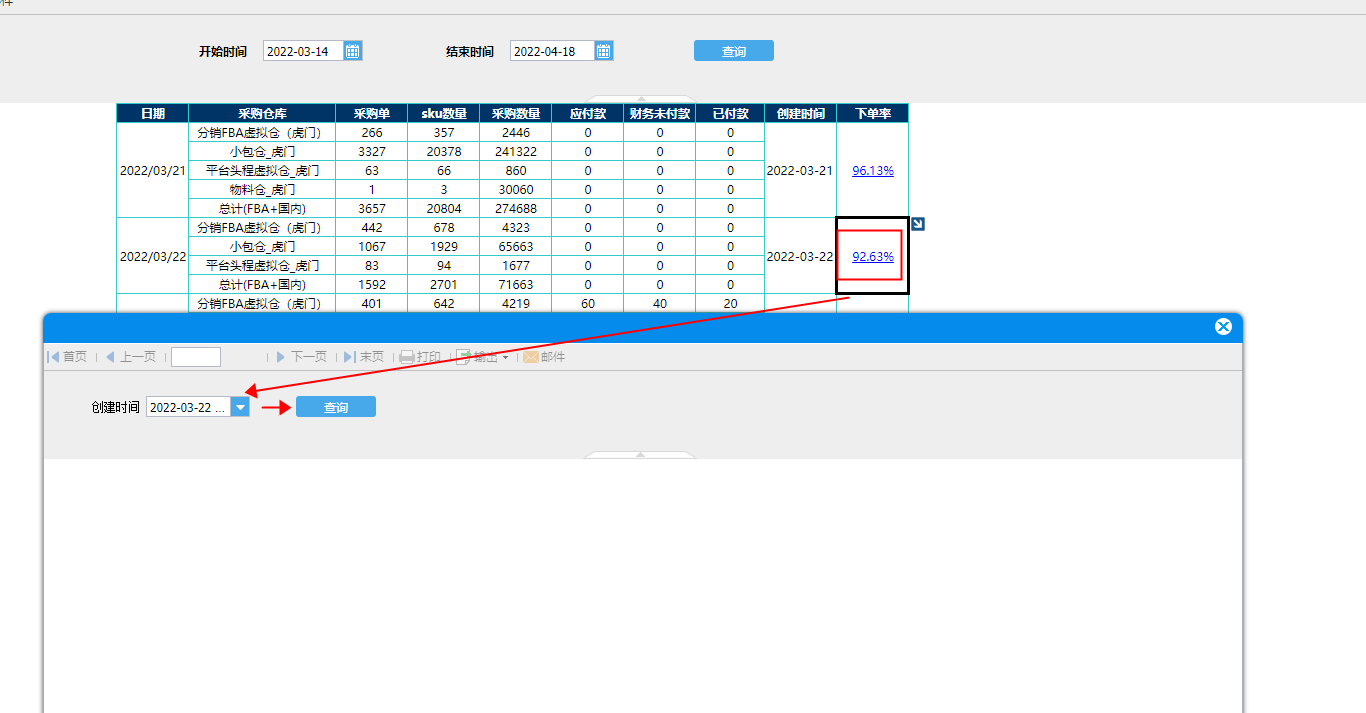1366x713 pixels.
Task: Go to first page 首页 in popup toolbar
Action: 68,357
